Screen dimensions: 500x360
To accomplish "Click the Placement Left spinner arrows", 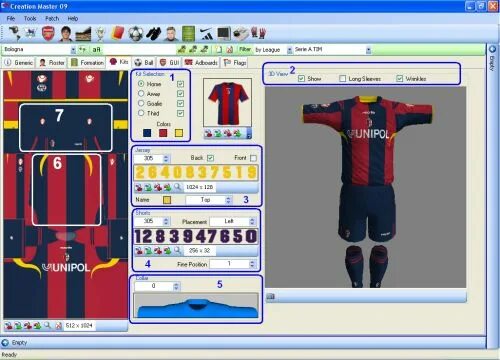I will (x=252, y=221).
